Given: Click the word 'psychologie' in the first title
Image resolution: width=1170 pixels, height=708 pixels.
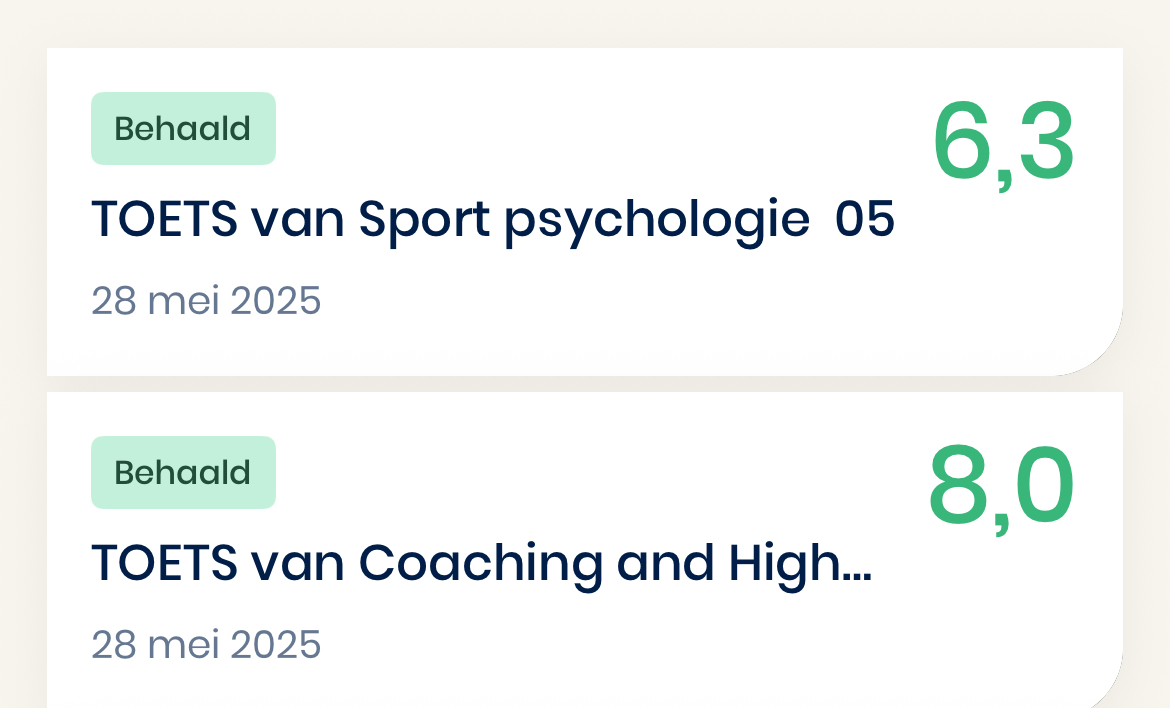Looking at the screenshot, I should [657, 222].
